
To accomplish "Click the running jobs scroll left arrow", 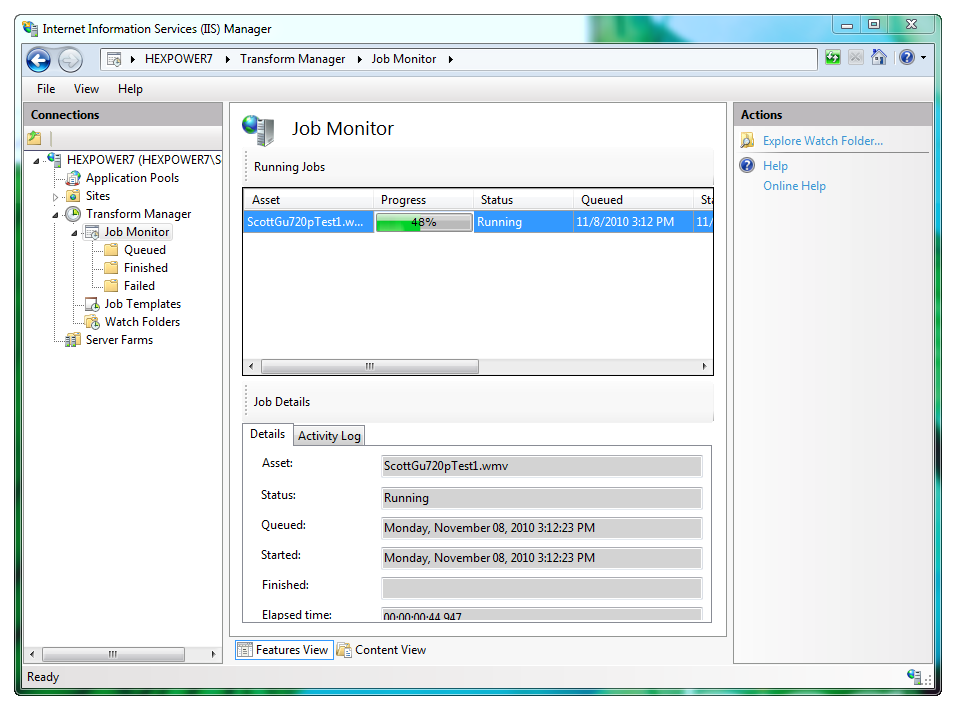I will pos(251,366).
